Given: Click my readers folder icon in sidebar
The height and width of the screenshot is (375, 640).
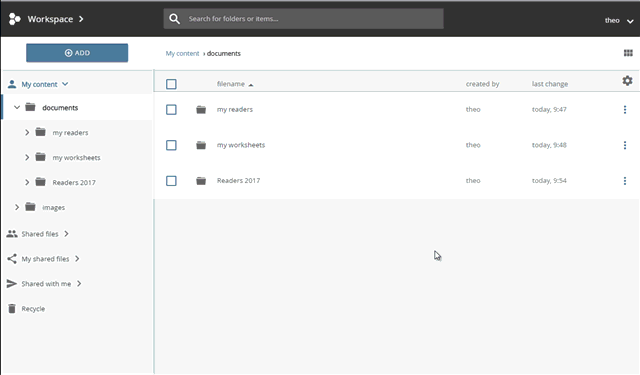Looking at the screenshot, I should point(40,132).
